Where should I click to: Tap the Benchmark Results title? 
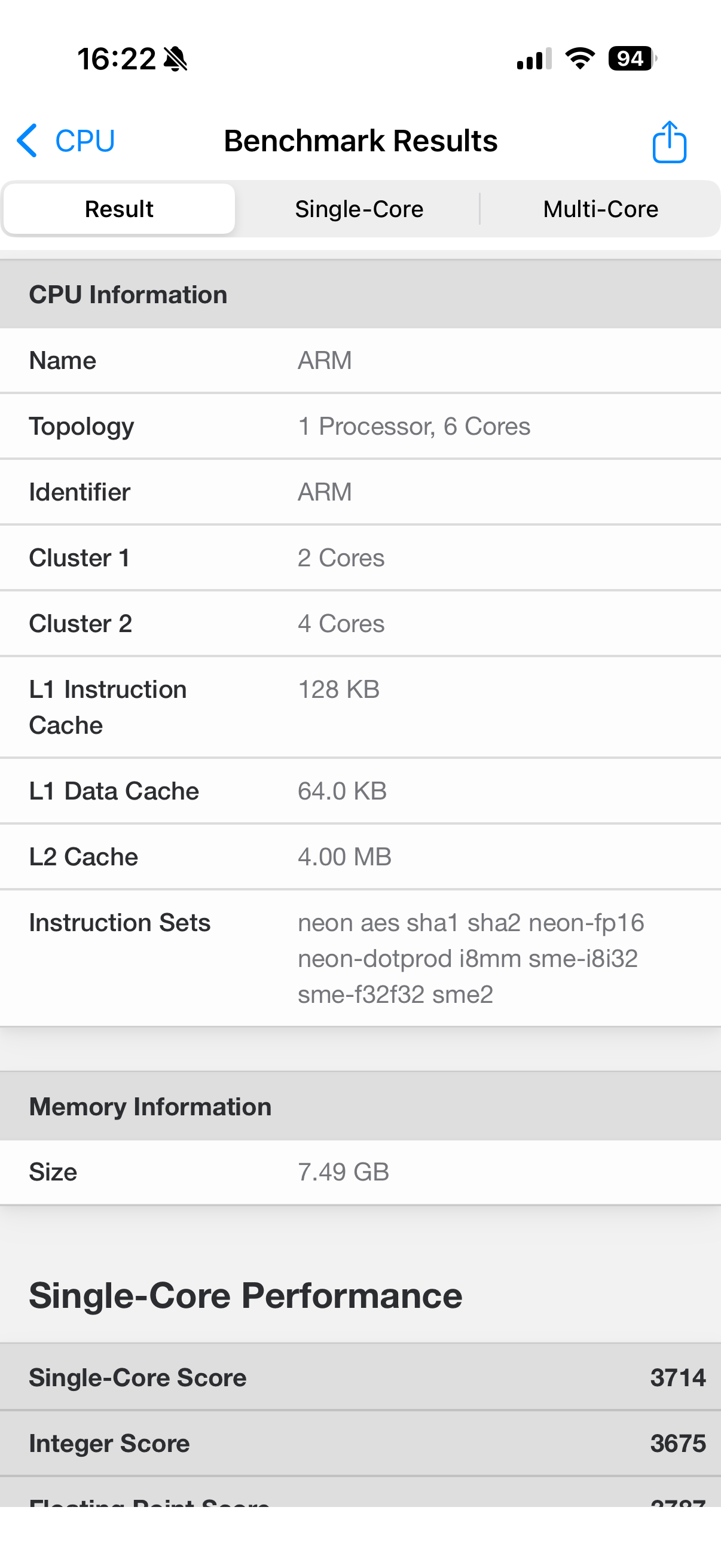(x=361, y=141)
